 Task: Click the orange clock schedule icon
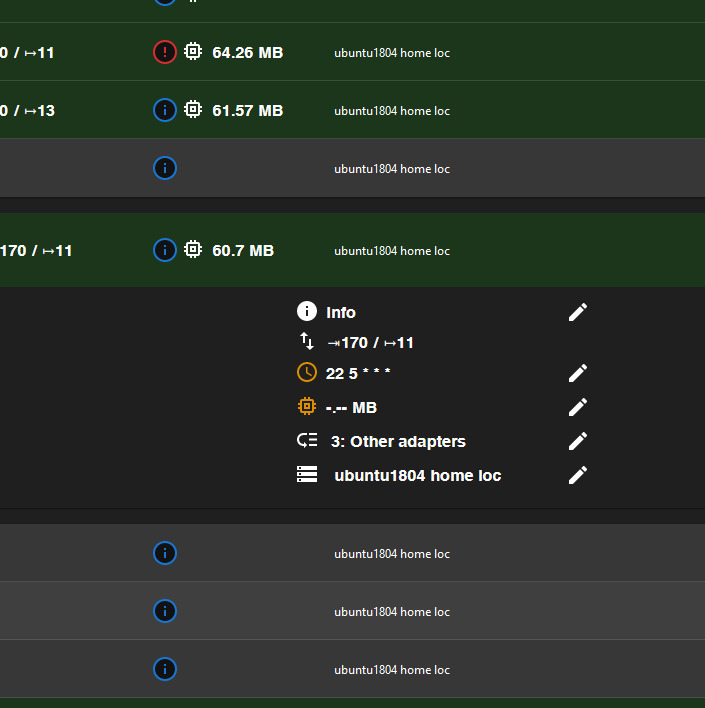pos(307,373)
